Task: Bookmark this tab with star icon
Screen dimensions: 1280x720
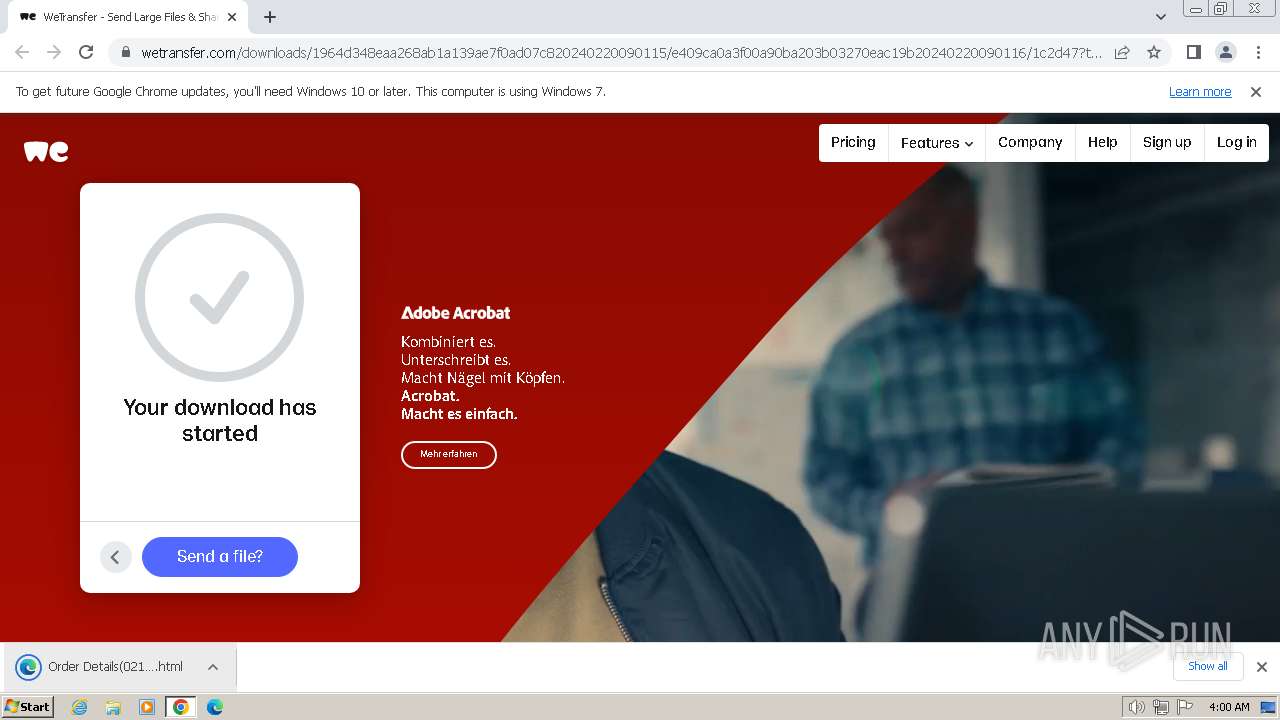Action: coord(1154,52)
